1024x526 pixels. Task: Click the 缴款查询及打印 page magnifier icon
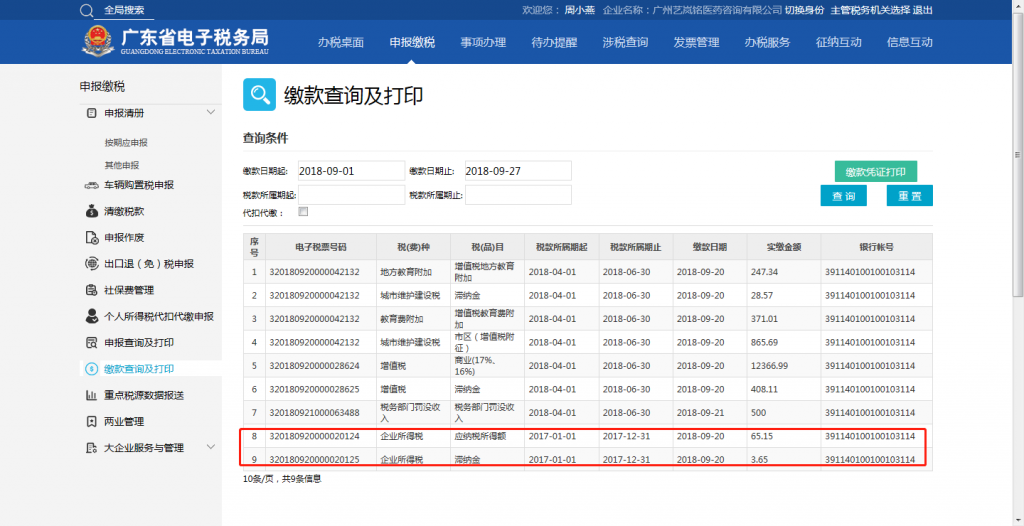coord(259,95)
